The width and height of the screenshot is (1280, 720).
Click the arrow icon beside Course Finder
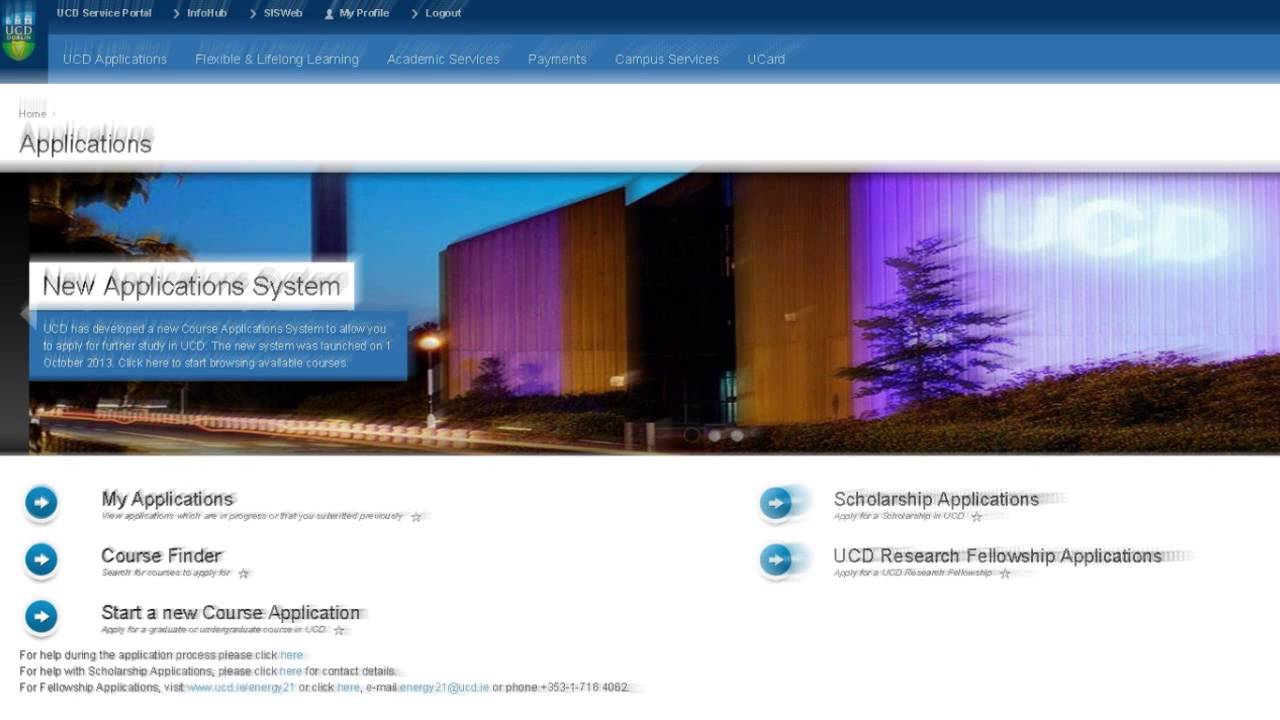(x=41, y=560)
